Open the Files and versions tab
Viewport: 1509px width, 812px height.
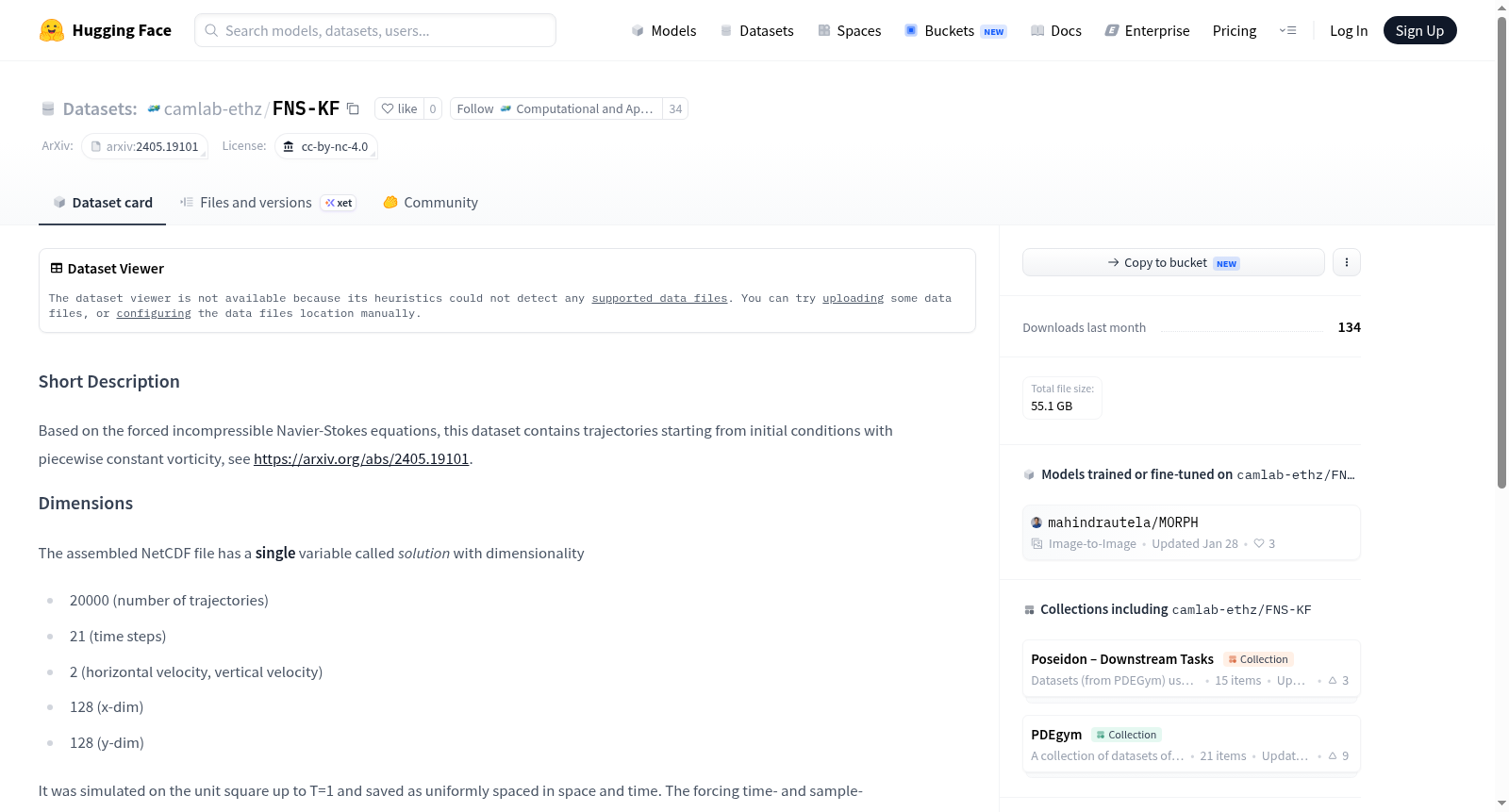[268, 202]
